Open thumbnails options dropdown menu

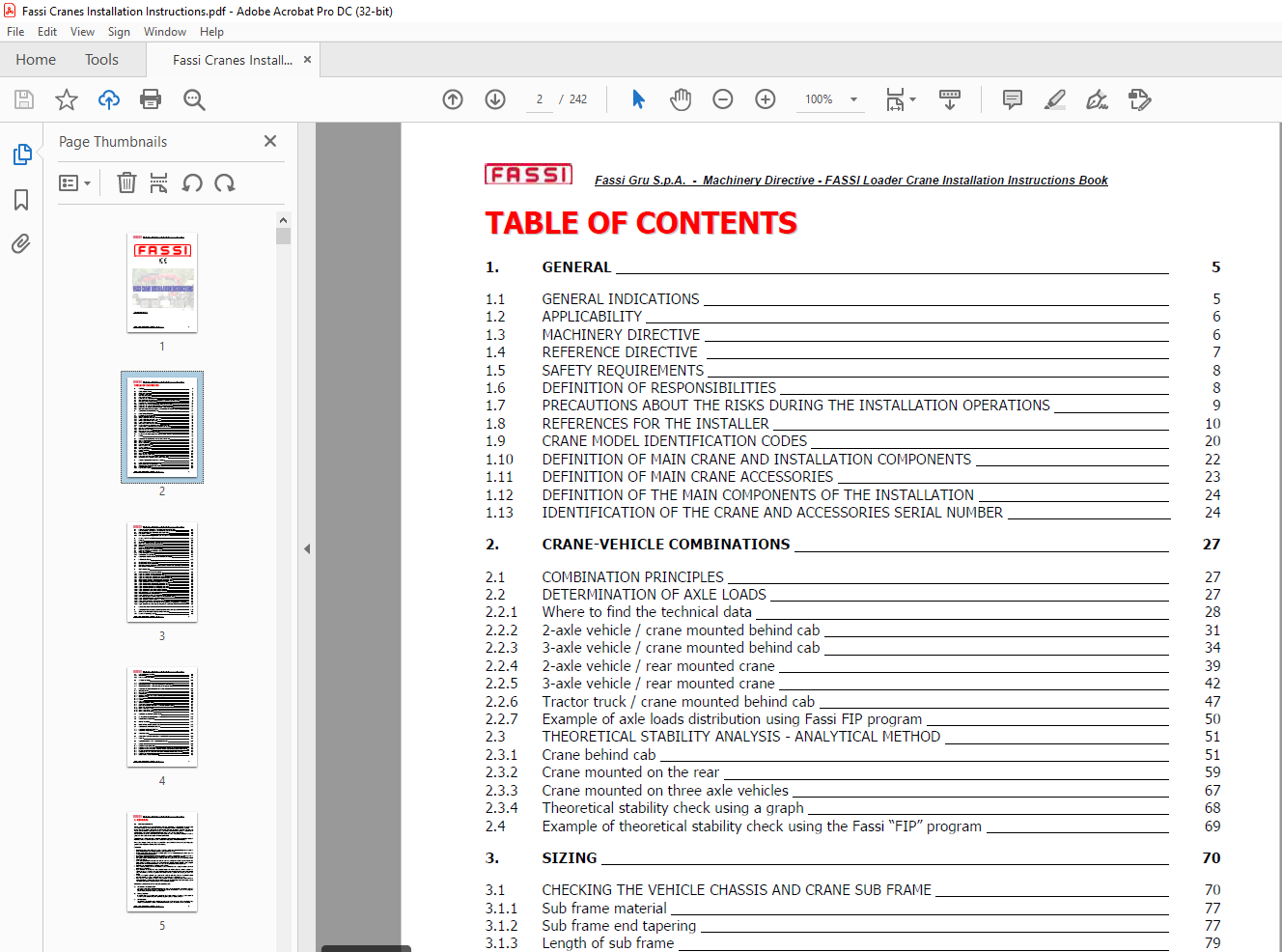click(x=74, y=182)
